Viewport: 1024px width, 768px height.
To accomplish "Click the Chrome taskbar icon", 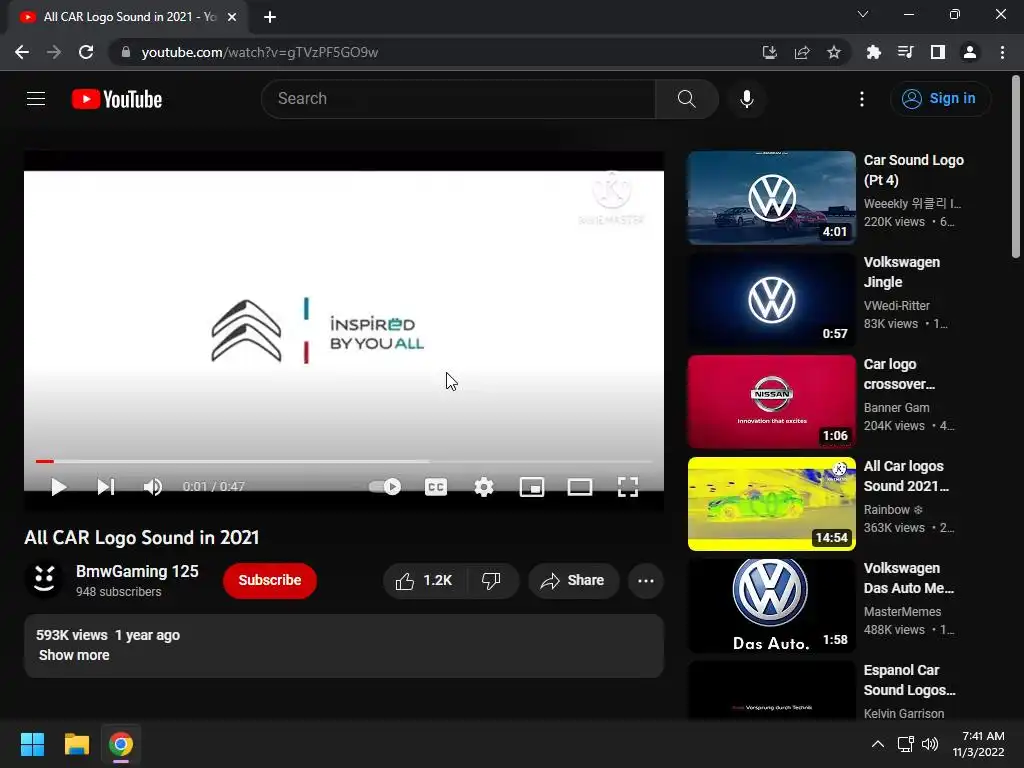I will [x=121, y=744].
